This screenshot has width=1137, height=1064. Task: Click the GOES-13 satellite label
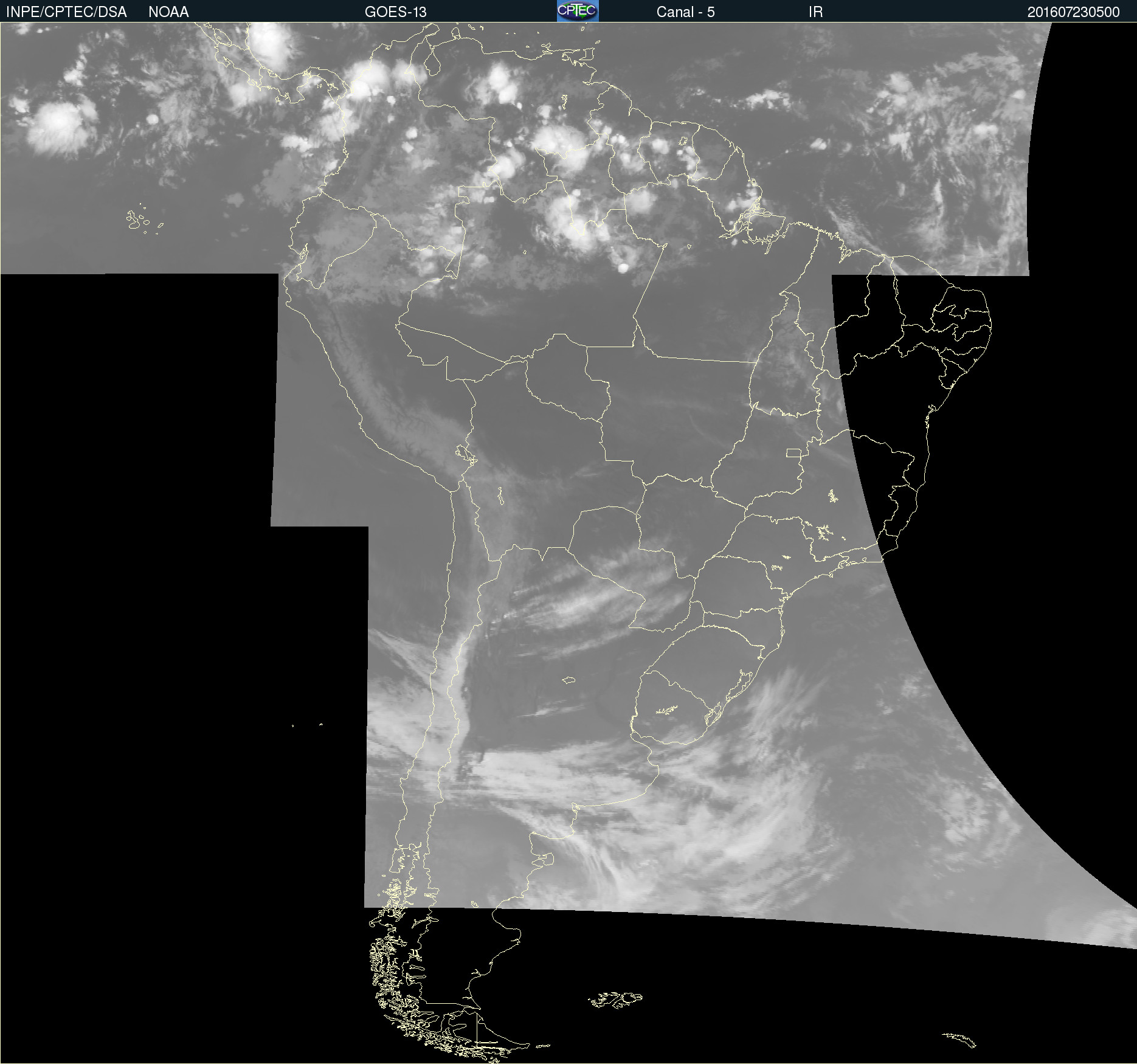(x=396, y=12)
